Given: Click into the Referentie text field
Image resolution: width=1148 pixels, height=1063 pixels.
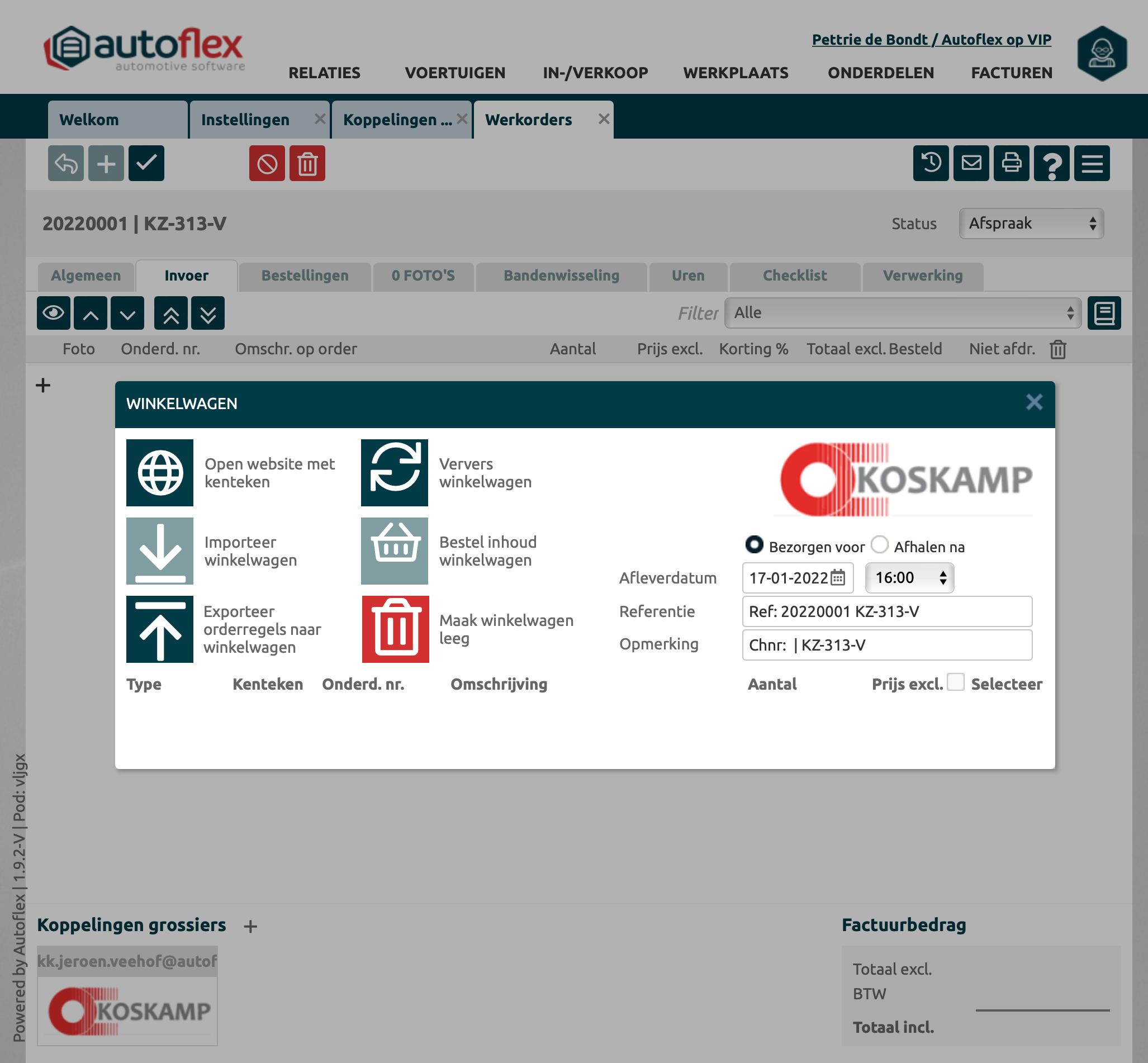Looking at the screenshot, I should (x=886, y=611).
